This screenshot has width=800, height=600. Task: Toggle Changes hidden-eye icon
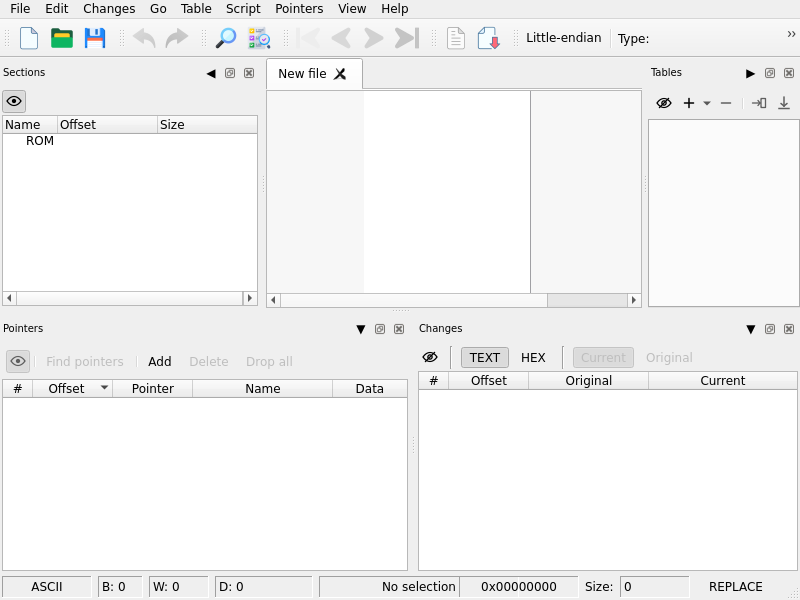click(x=430, y=357)
